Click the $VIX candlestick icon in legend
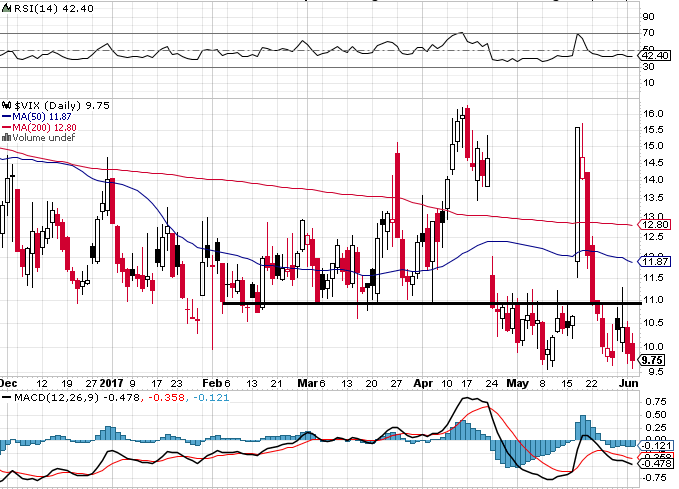 click(6, 104)
